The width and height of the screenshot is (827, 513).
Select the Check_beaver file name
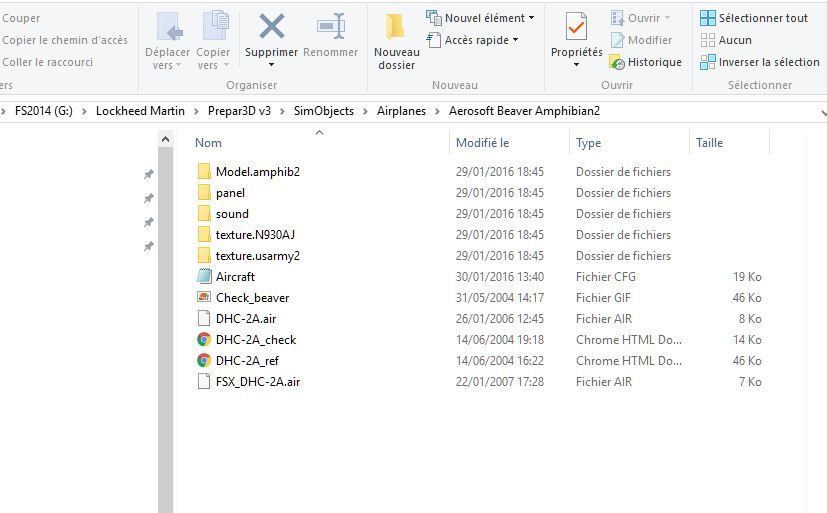coord(253,297)
